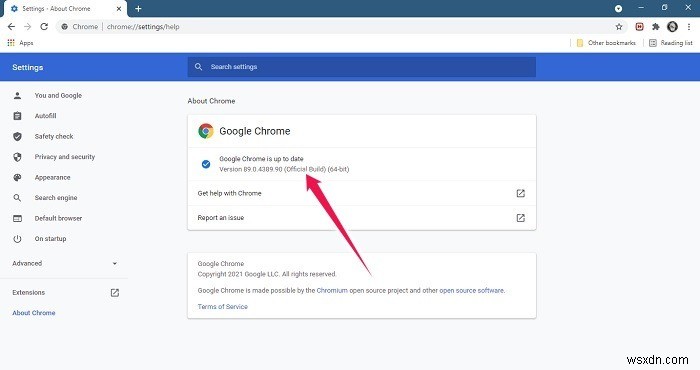Click the external link icon beside Extensions
700x370 pixels.
pyautogui.click(x=115, y=293)
